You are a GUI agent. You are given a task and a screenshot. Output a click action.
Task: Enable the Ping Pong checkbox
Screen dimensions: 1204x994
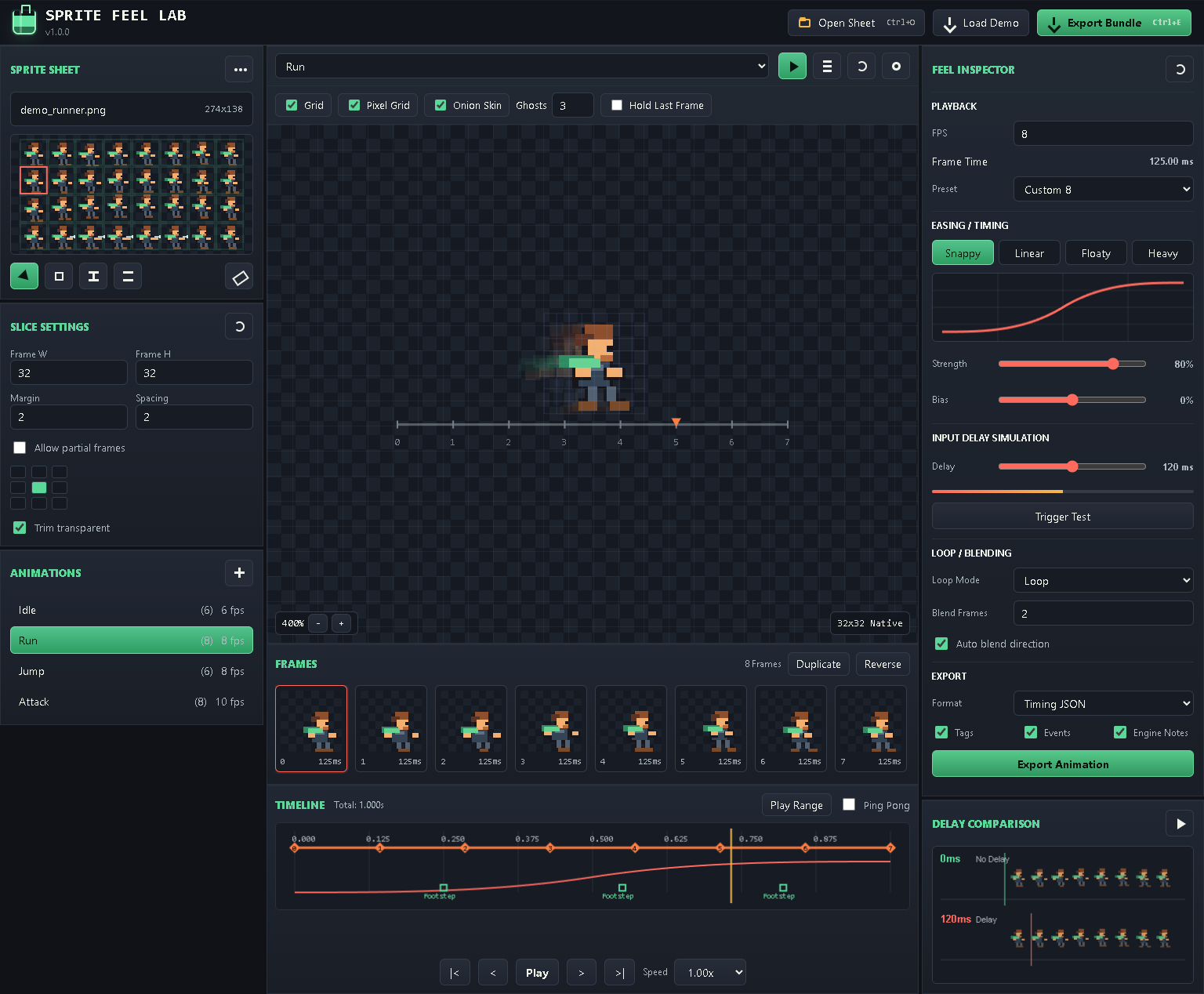849,804
